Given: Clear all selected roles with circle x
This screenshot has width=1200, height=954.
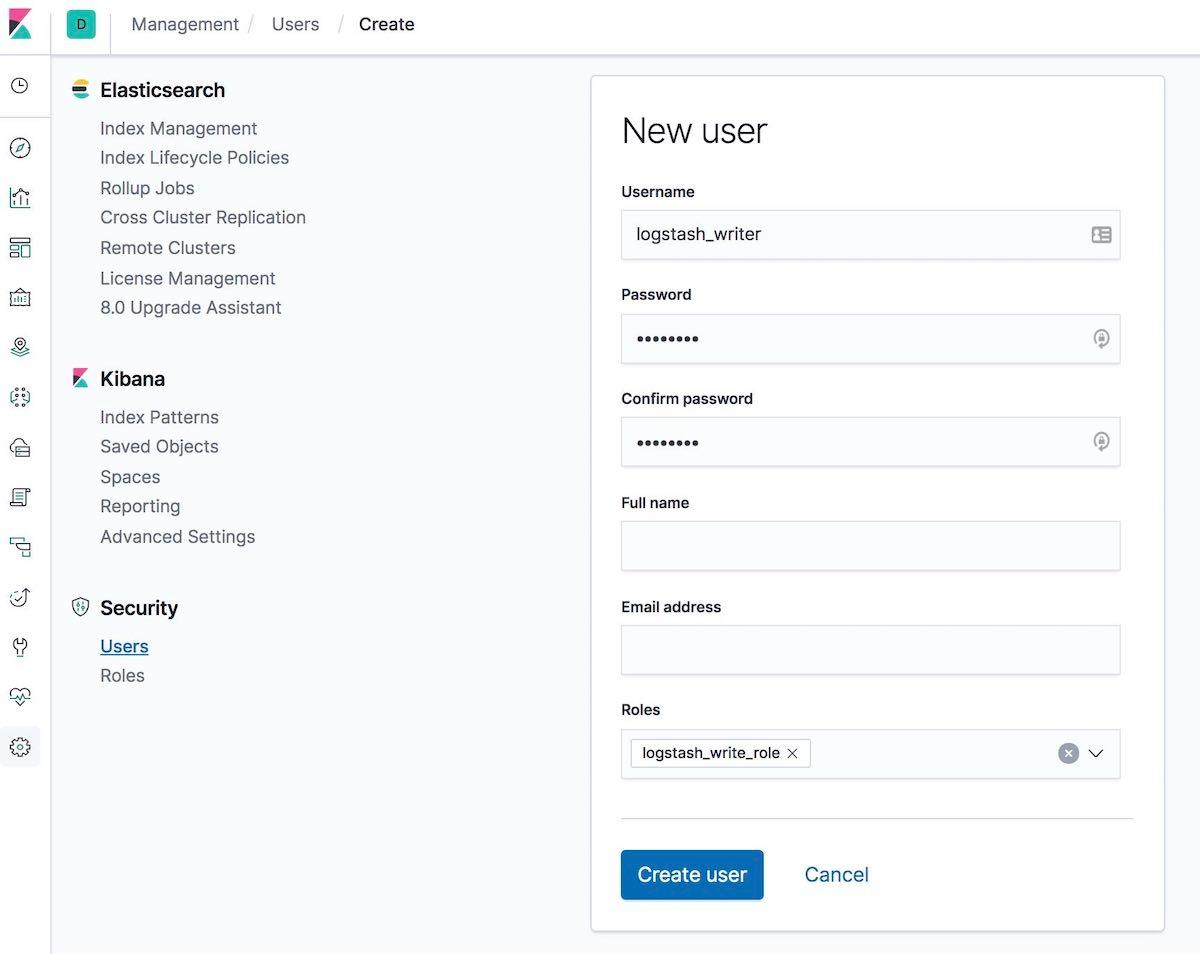Looking at the screenshot, I should click(1068, 754).
